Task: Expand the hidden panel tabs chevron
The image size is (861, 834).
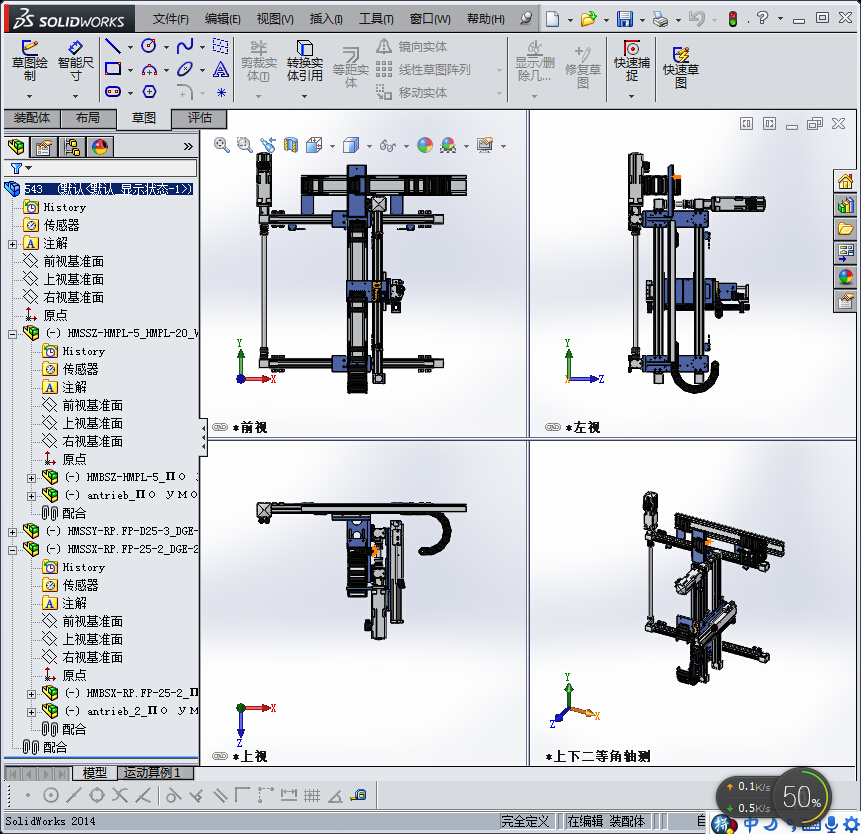Action: pos(188,147)
